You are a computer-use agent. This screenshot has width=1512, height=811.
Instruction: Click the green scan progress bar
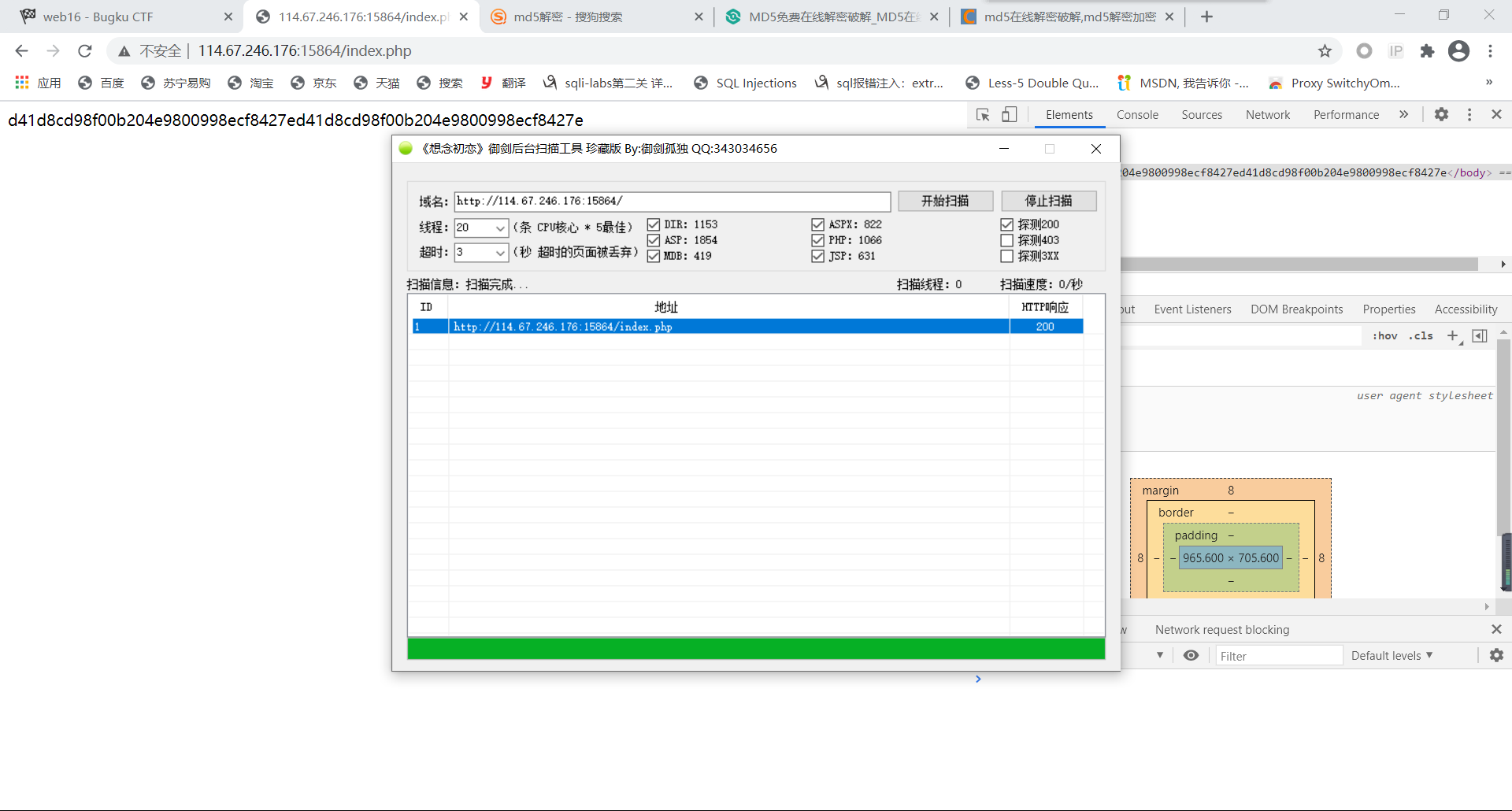[756, 649]
